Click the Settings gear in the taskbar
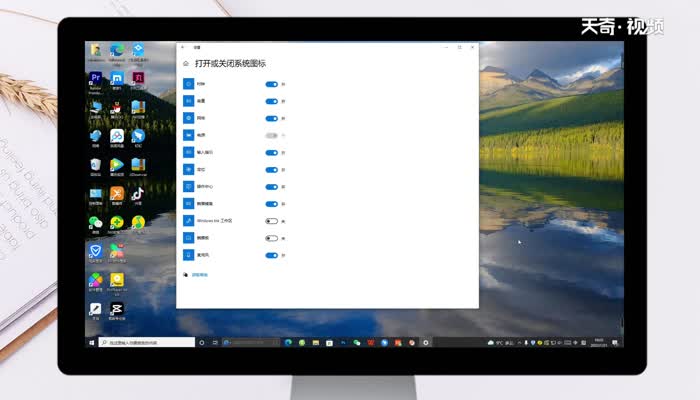Screen dimensions: 700x400 pos(426,342)
